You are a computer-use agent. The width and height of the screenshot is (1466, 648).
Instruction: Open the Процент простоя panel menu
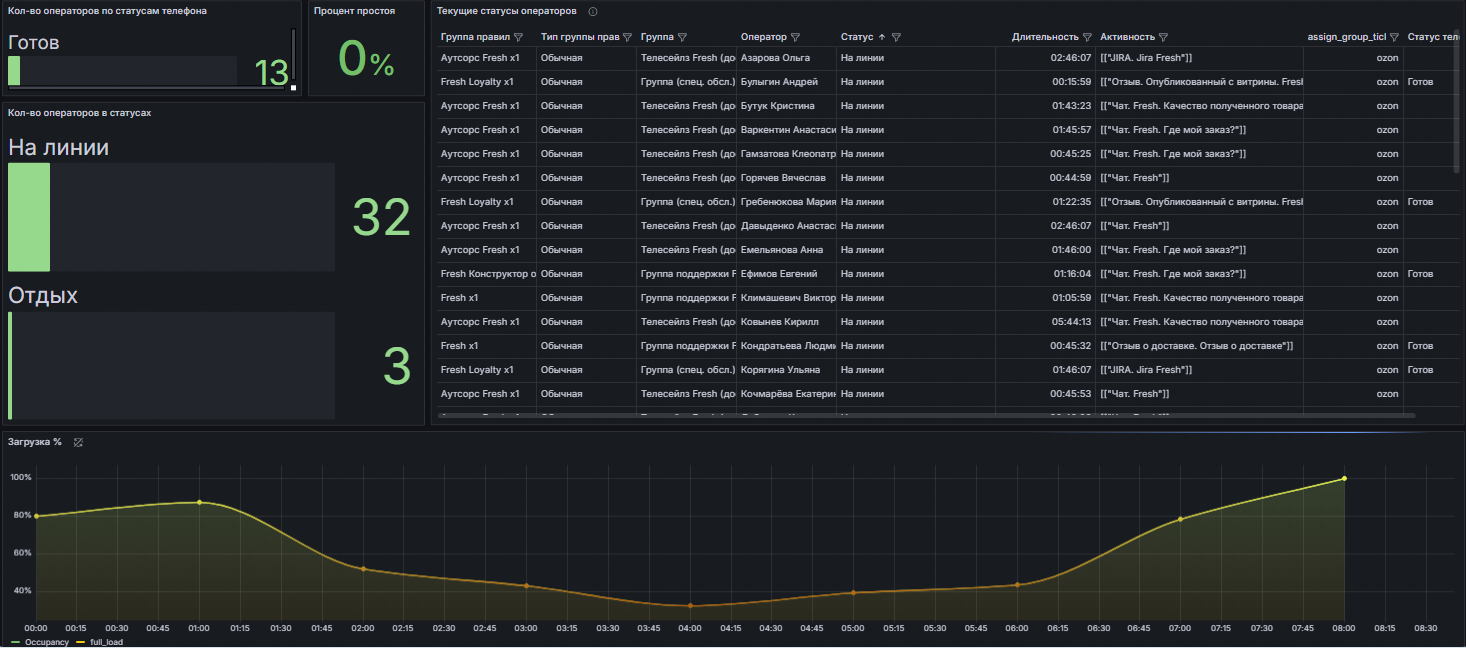point(354,11)
